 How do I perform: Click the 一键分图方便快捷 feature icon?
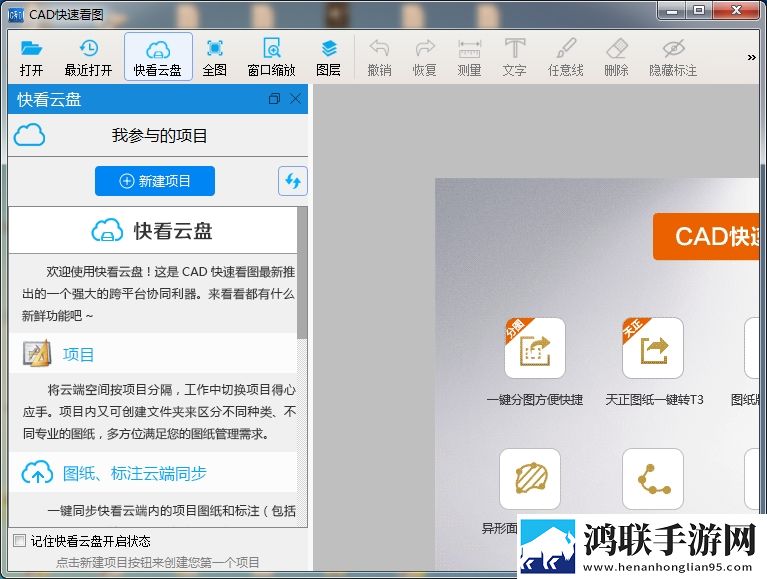tap(535, 348)
